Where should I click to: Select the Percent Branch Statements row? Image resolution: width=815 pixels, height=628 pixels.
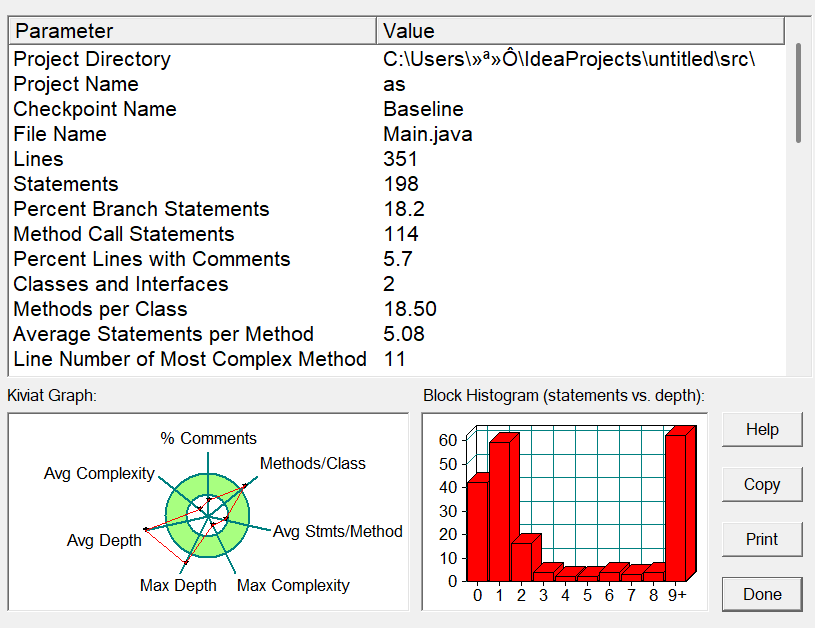(397, 209)
